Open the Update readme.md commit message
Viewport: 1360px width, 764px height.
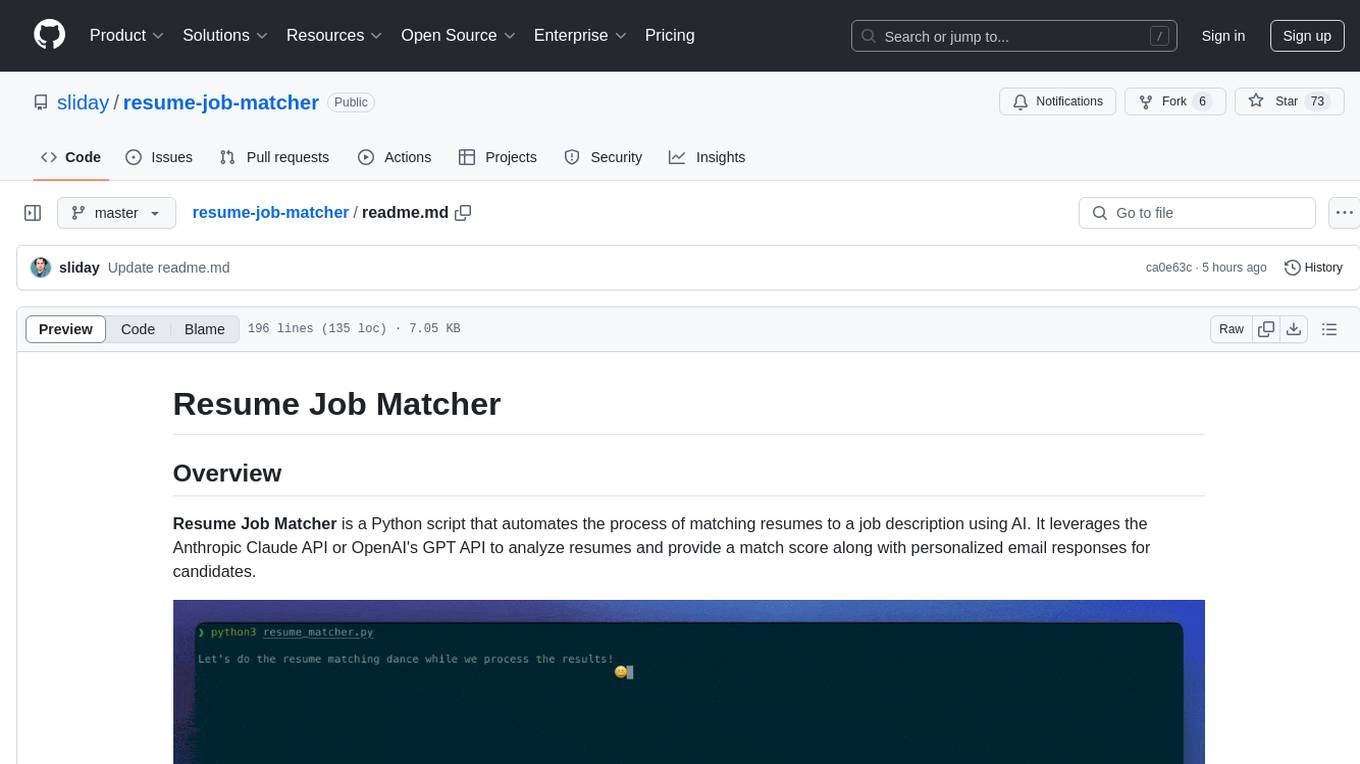pos(169,268)
